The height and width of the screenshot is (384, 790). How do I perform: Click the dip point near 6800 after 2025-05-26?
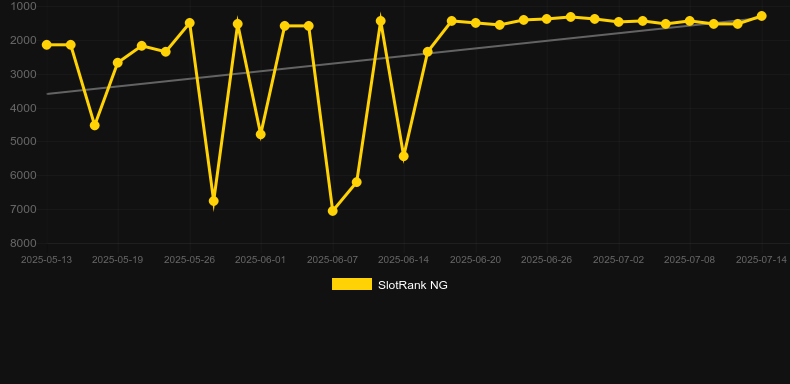click(x=214, y=201)
